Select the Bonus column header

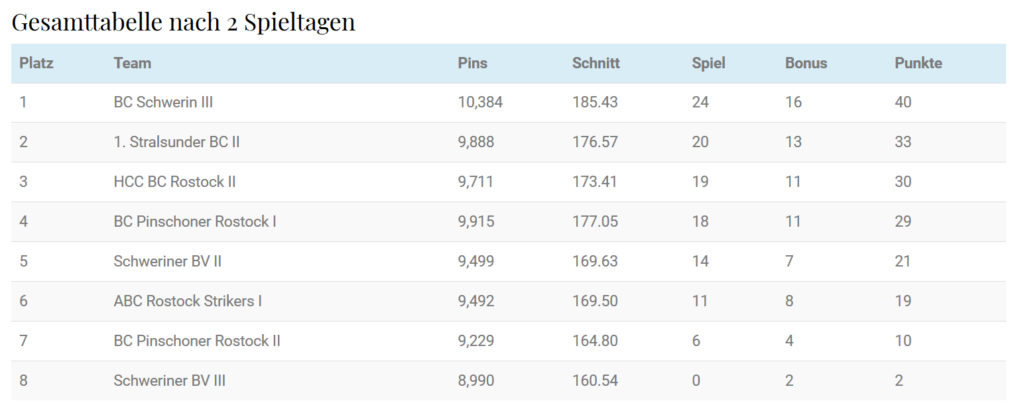click(x=806, y=63)
